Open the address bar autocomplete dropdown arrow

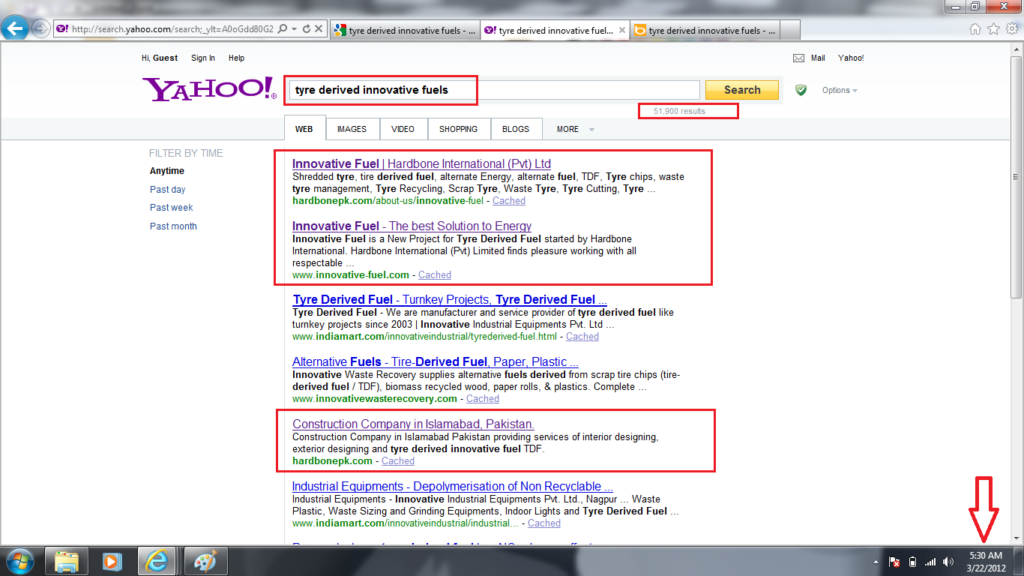point(295,29)
